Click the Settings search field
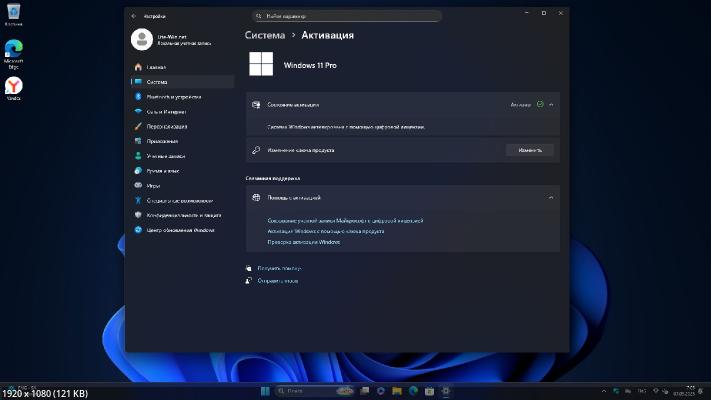Screen dimensions: 711x400 [347, 16]
